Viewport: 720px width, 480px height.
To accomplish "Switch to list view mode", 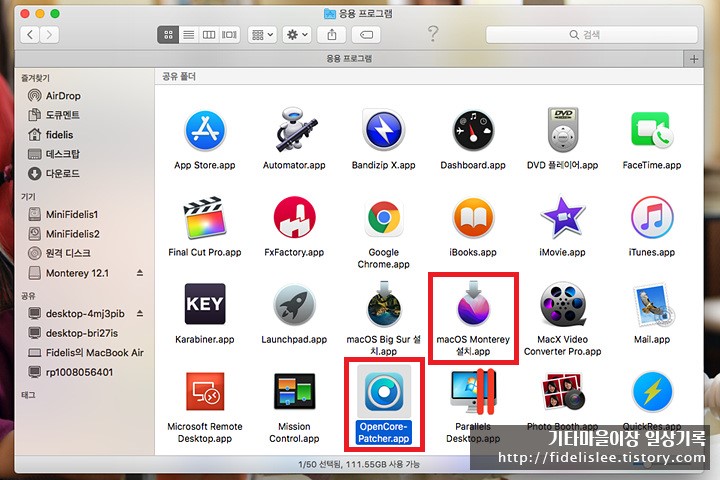I will (189, 34).
